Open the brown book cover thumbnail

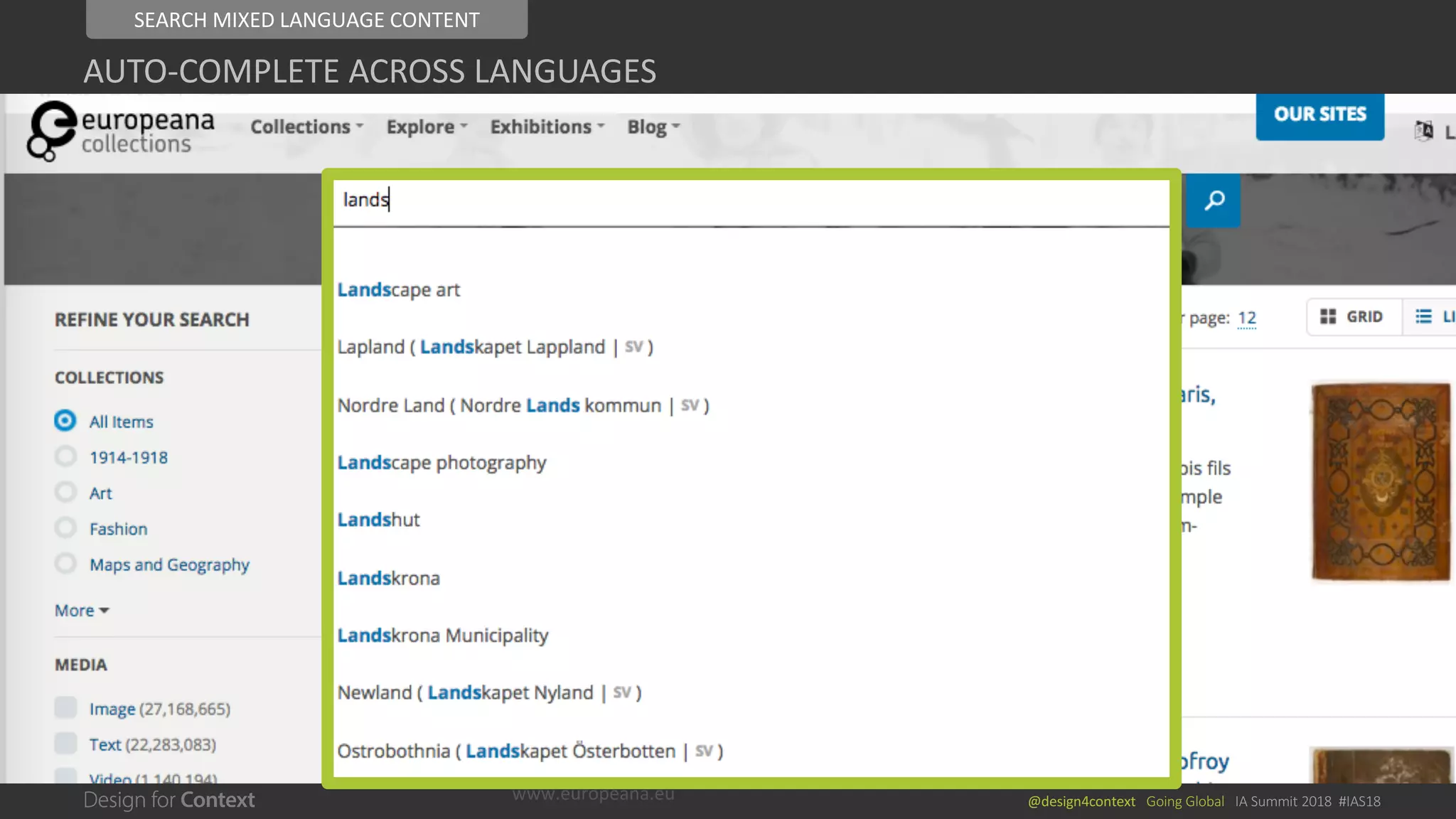pyautogui.click(x=1380, y=482)
